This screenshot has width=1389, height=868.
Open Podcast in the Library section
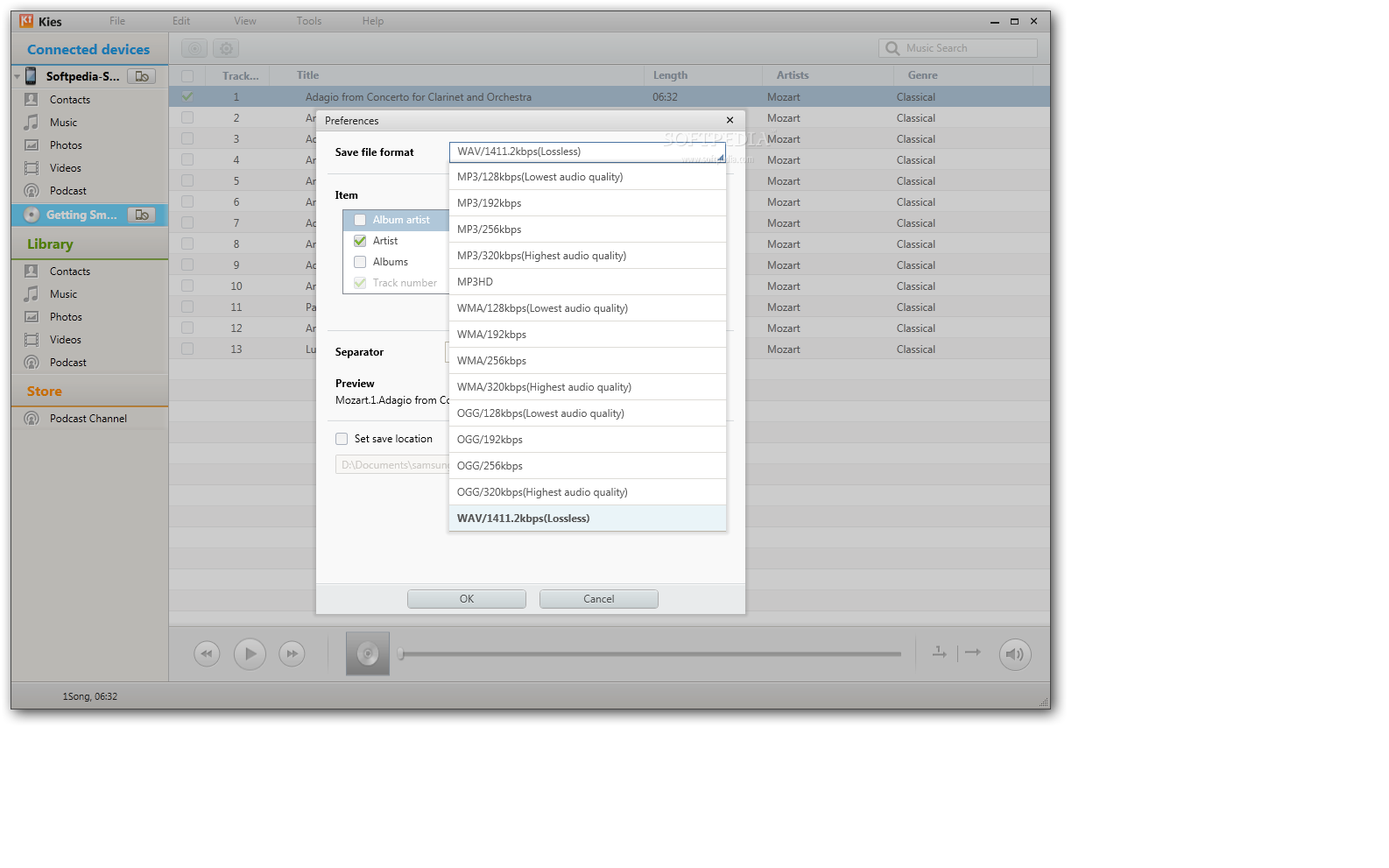pyautogui.click(x=68, y=363)
